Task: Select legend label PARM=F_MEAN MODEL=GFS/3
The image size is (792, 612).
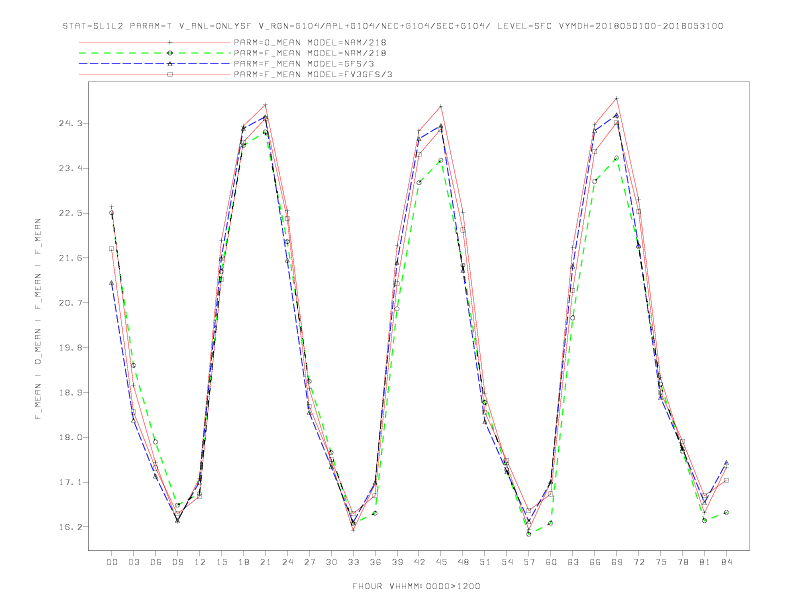Action: [304, 64]
